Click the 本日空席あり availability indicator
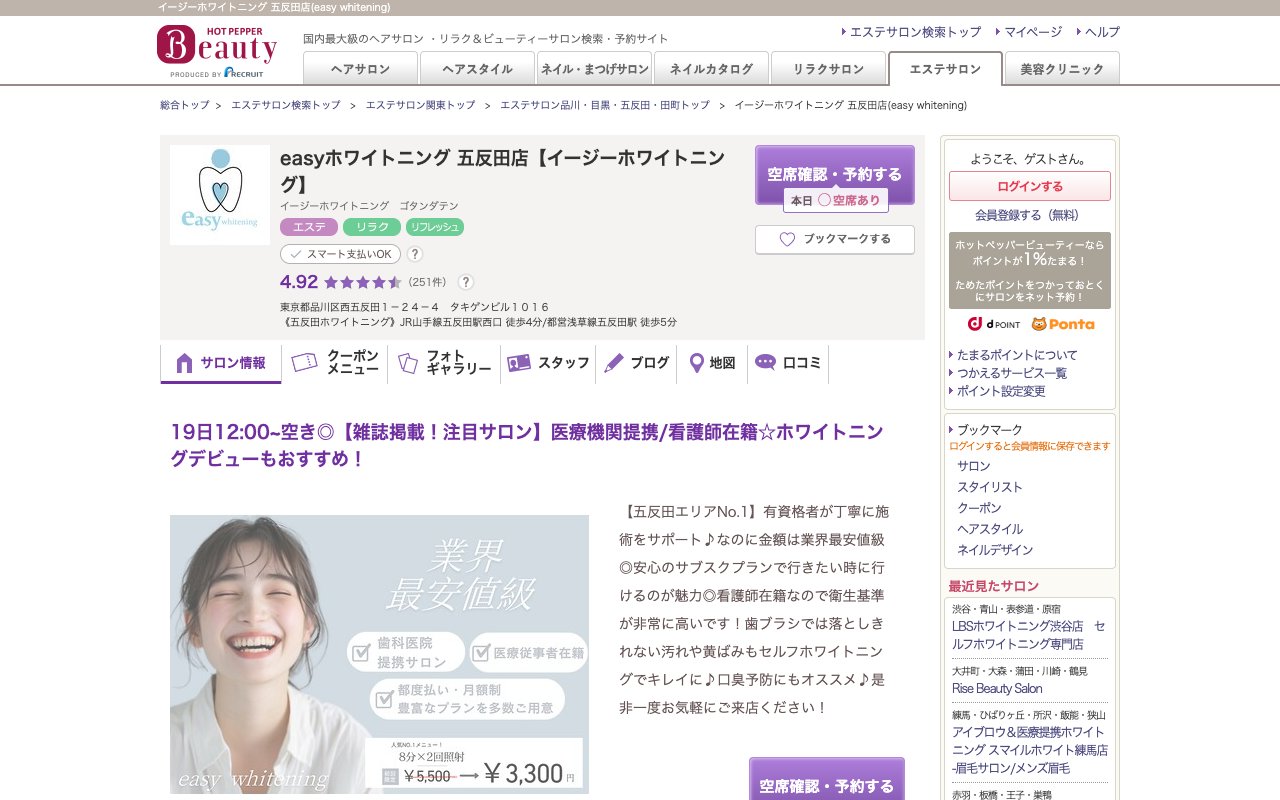 tap(836, 200)
